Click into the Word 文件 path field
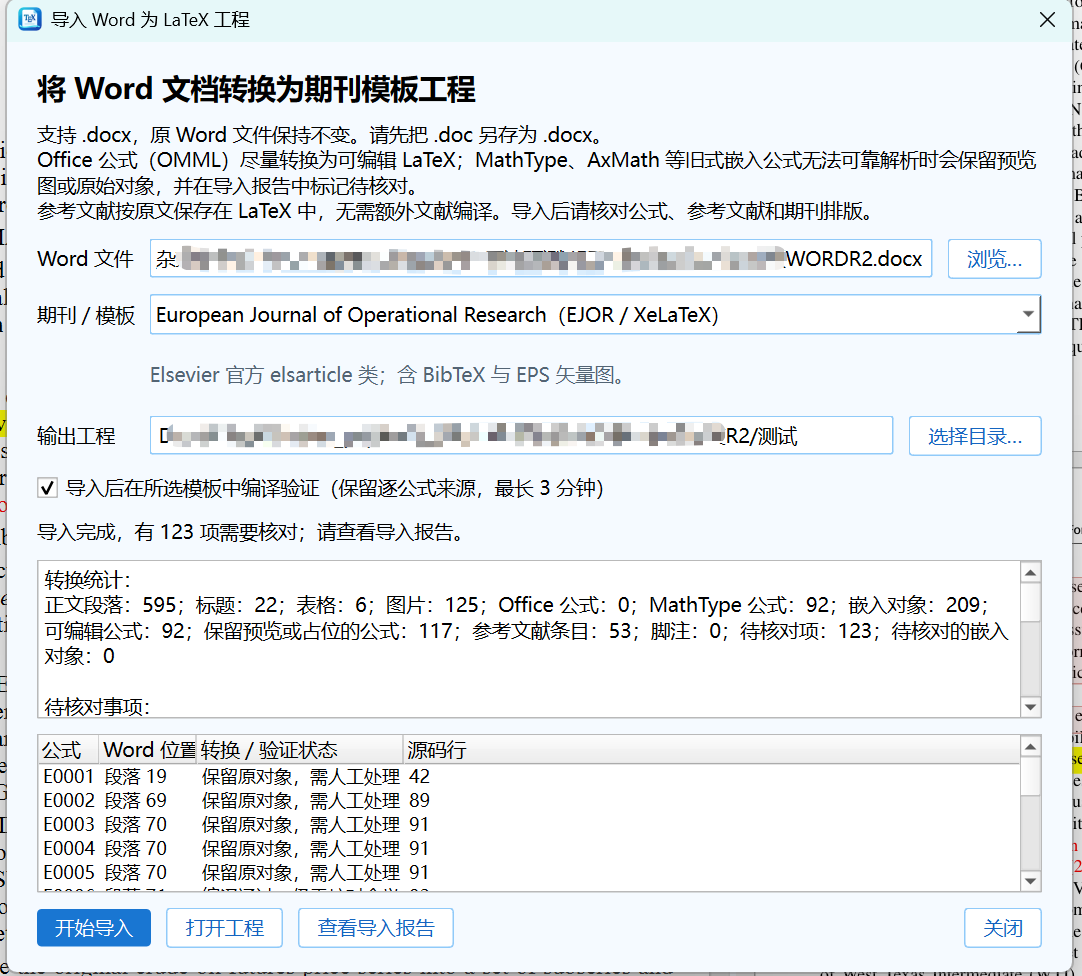This screenshot has width=1082, height=976. coord(540,259)
